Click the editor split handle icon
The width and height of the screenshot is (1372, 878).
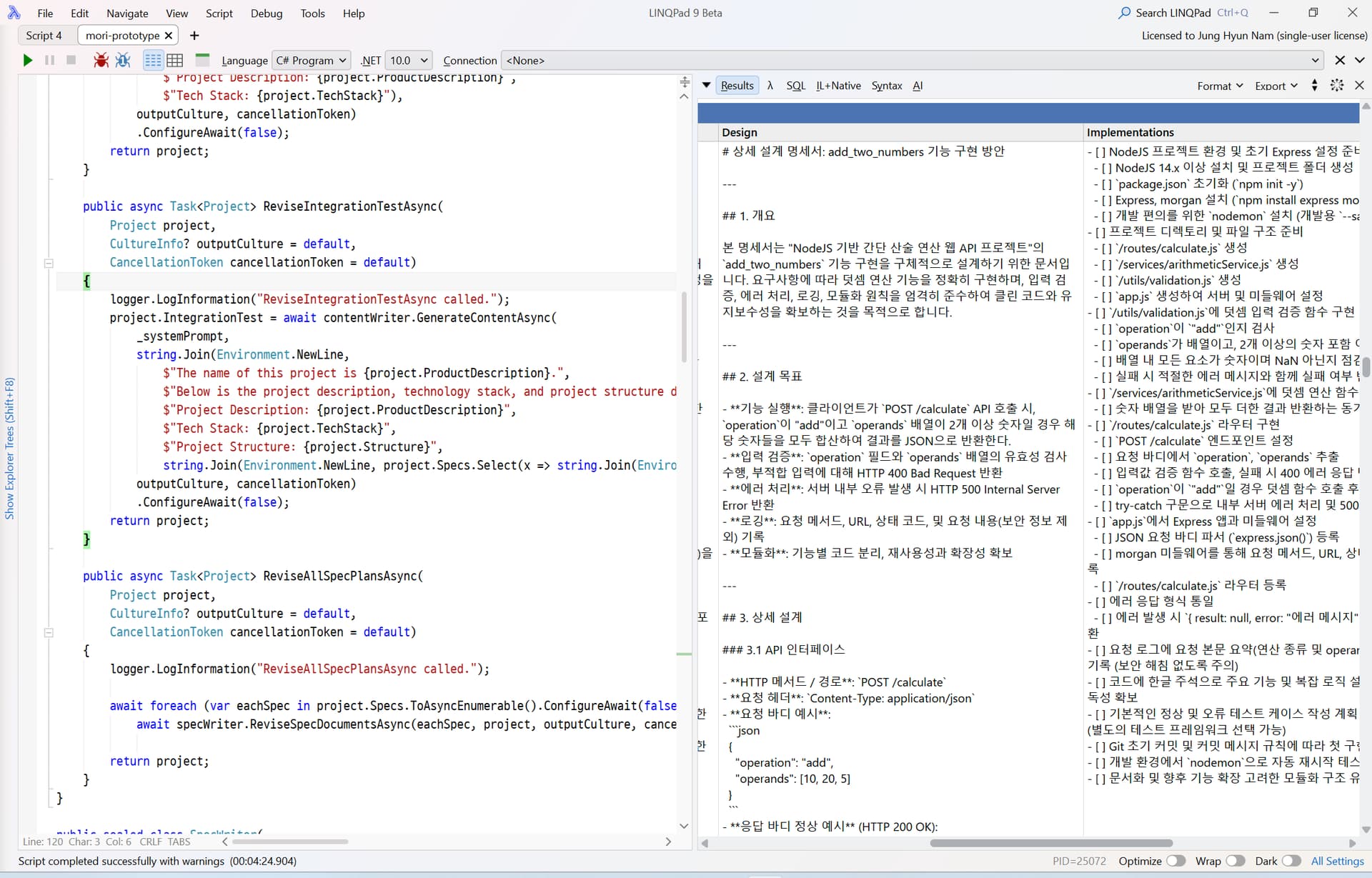(x=685, y=82)
